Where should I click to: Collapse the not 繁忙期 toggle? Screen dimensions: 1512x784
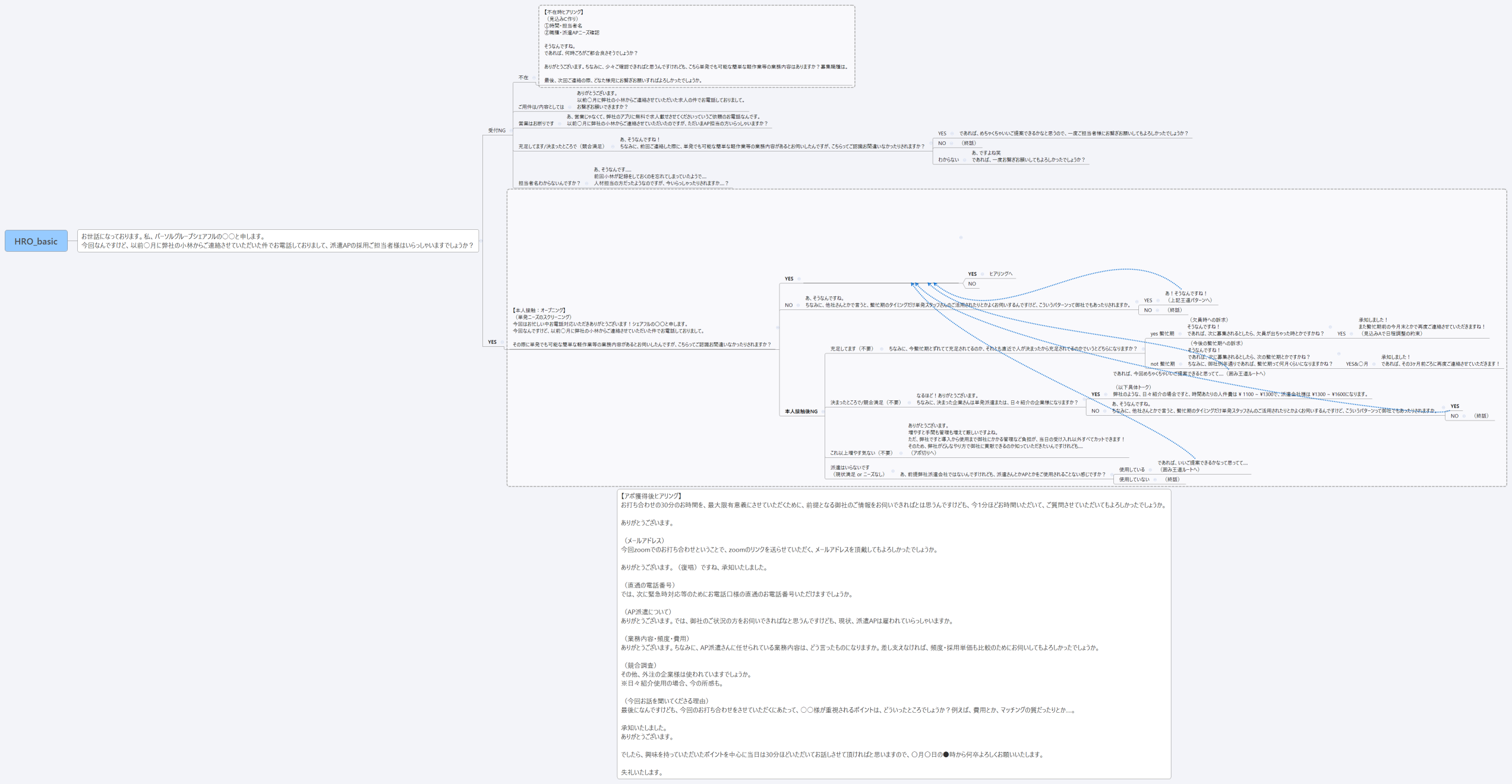(1180, 364)
